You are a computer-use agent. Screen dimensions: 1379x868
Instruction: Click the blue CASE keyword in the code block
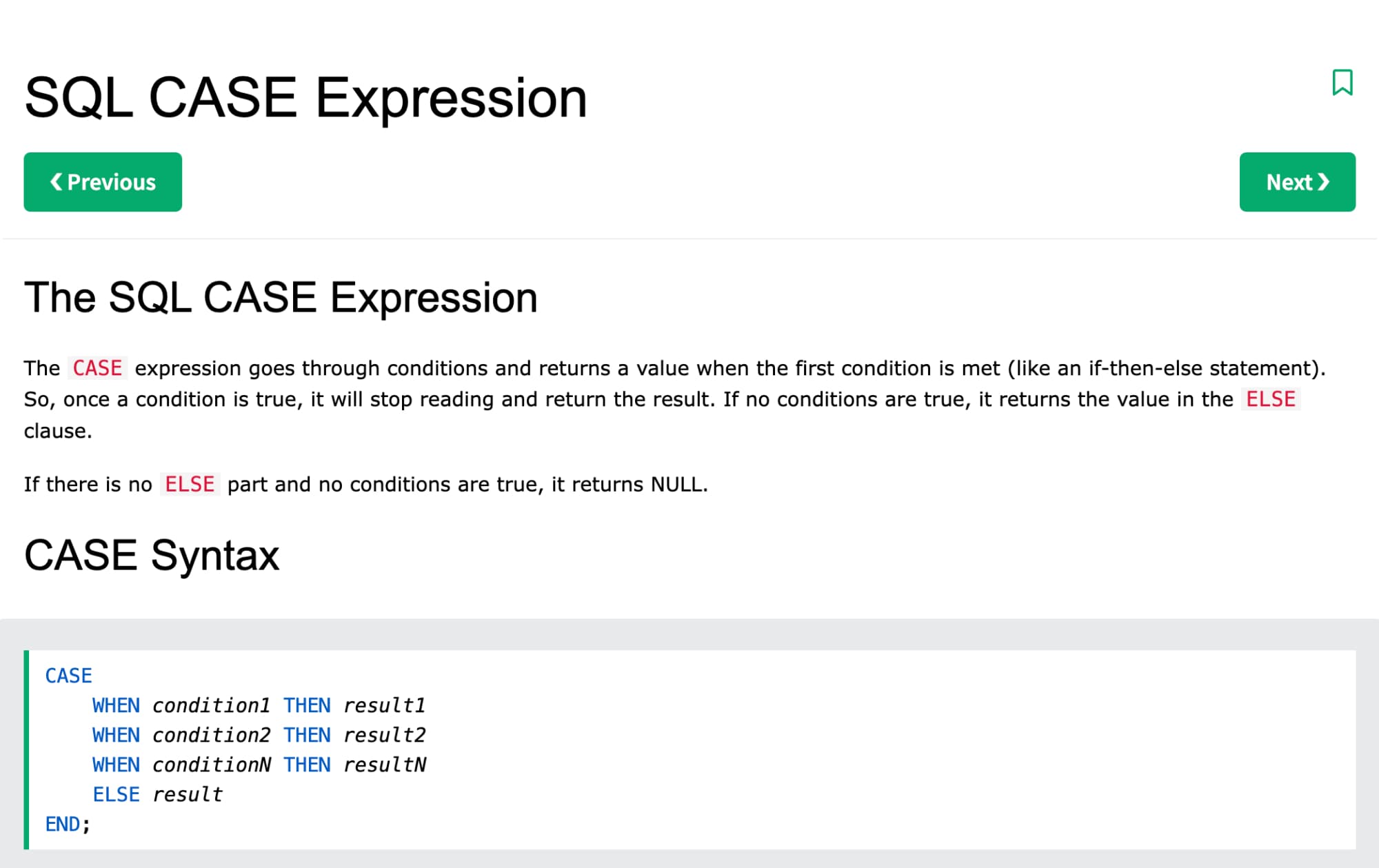point(68,676)
